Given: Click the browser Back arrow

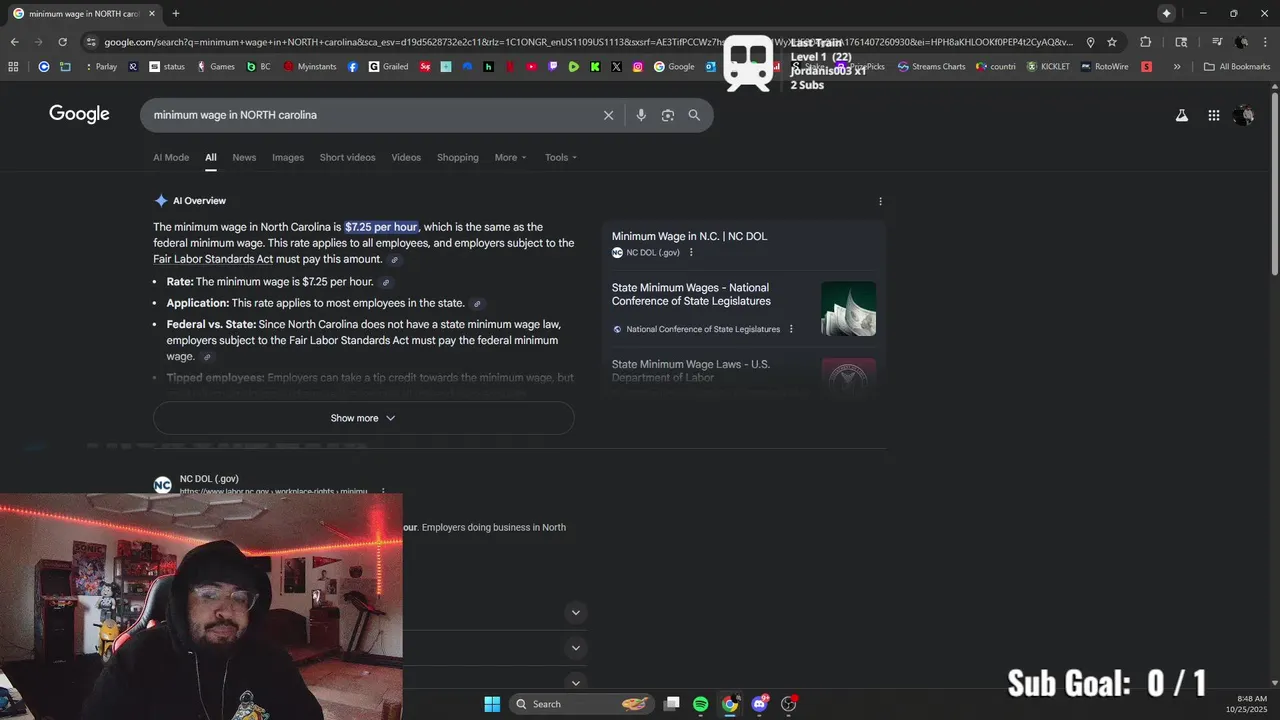Looking at the screenshot, I should pos(14,42).
